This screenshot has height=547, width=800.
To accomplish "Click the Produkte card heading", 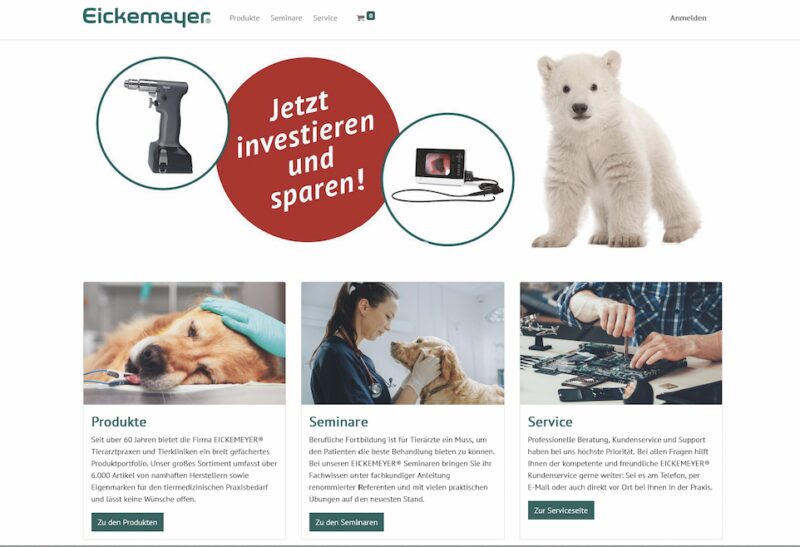I will pos(119,421).
